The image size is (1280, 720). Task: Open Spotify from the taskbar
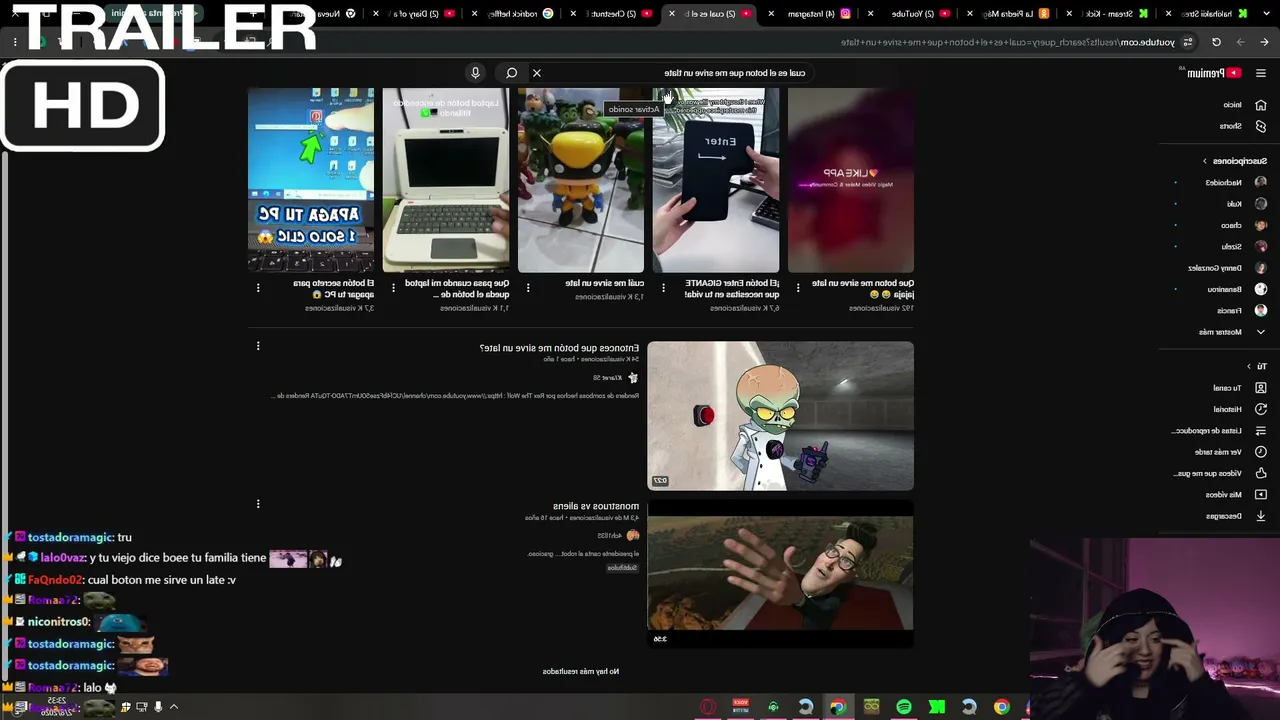click(x=904, y=707)
